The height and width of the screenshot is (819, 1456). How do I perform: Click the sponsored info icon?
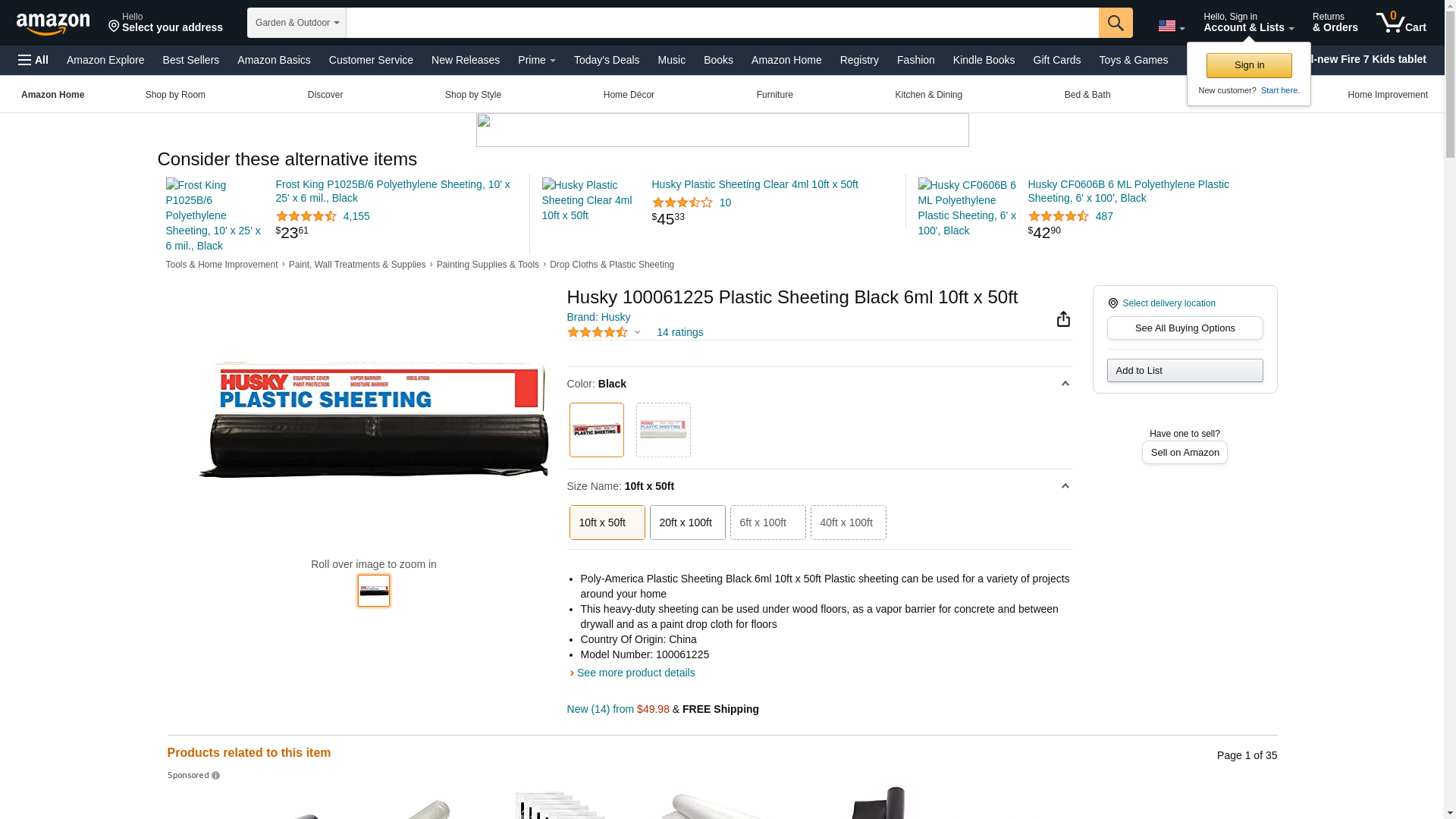click(216, 776)
